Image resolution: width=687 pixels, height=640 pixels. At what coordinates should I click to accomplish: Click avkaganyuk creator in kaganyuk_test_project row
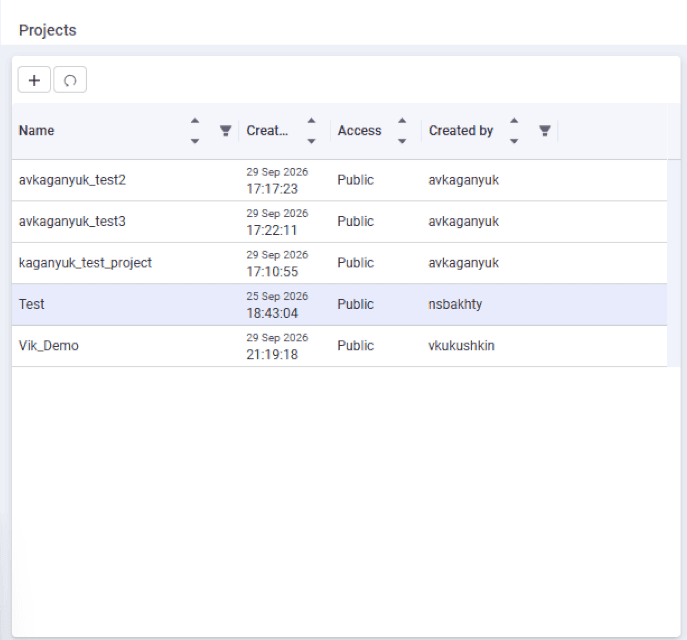pyautogui.click(x=464, y=263)
